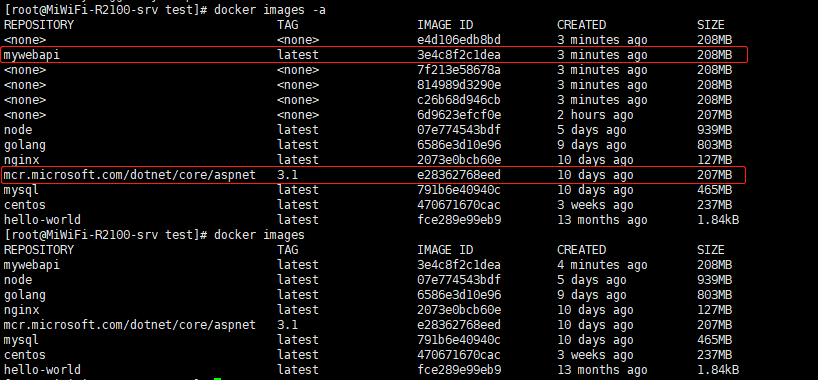
Task: Click 465MB size in the second 'docker images' output
Action: (x=714, y=340)
